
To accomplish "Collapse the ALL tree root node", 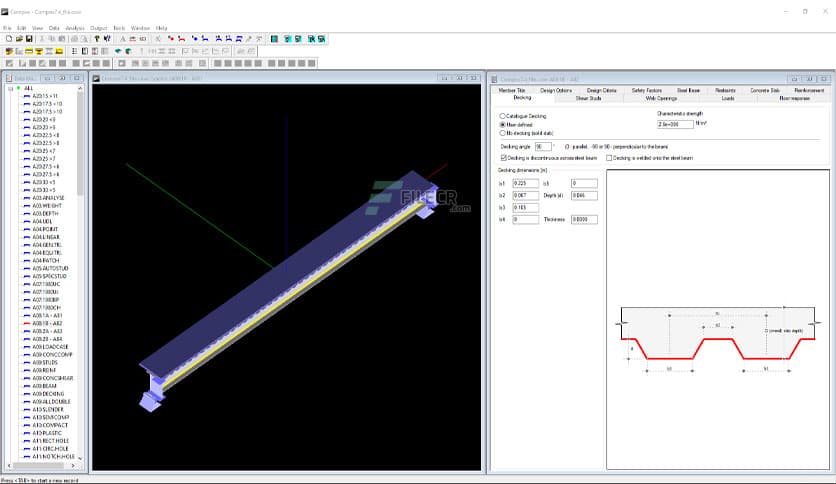I will coord(8,88).
